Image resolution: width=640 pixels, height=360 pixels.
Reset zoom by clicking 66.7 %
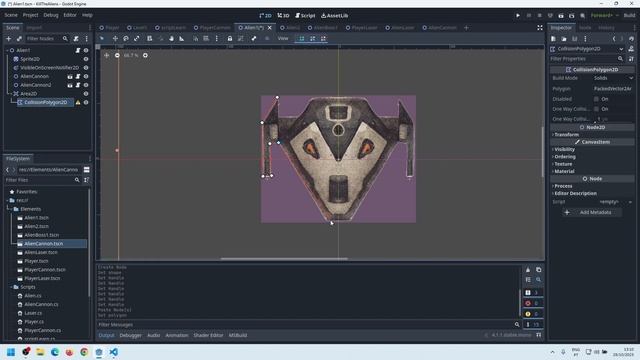131,55
